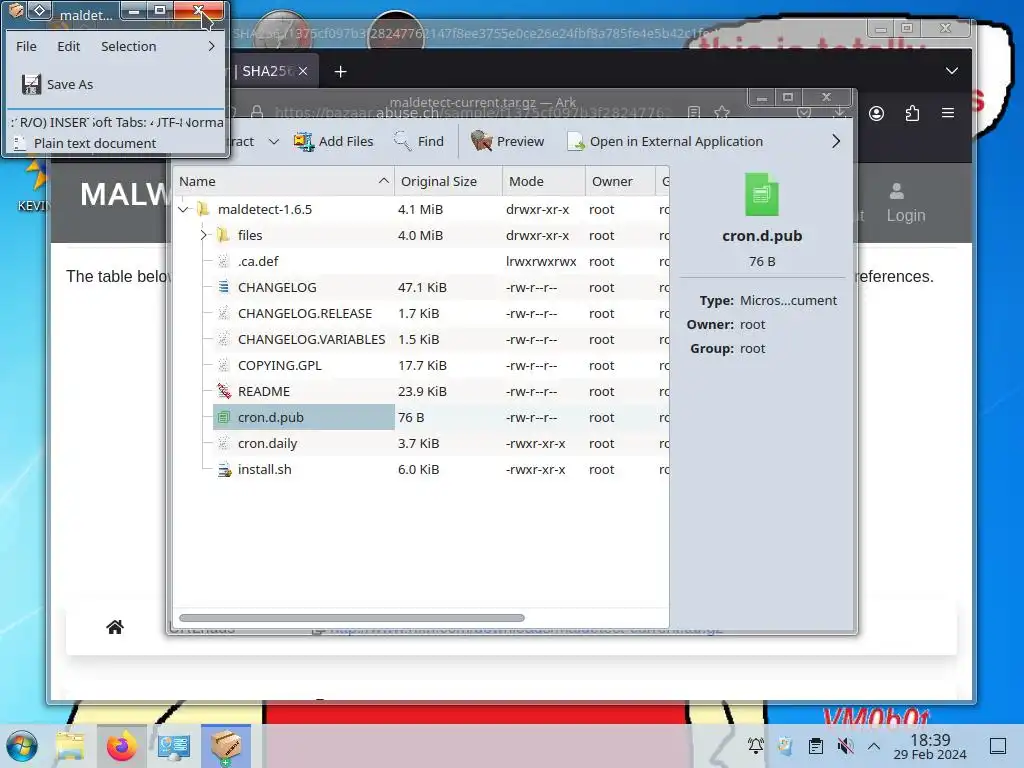
Task: Select the cron.daily file
Action: click(267, 443)
